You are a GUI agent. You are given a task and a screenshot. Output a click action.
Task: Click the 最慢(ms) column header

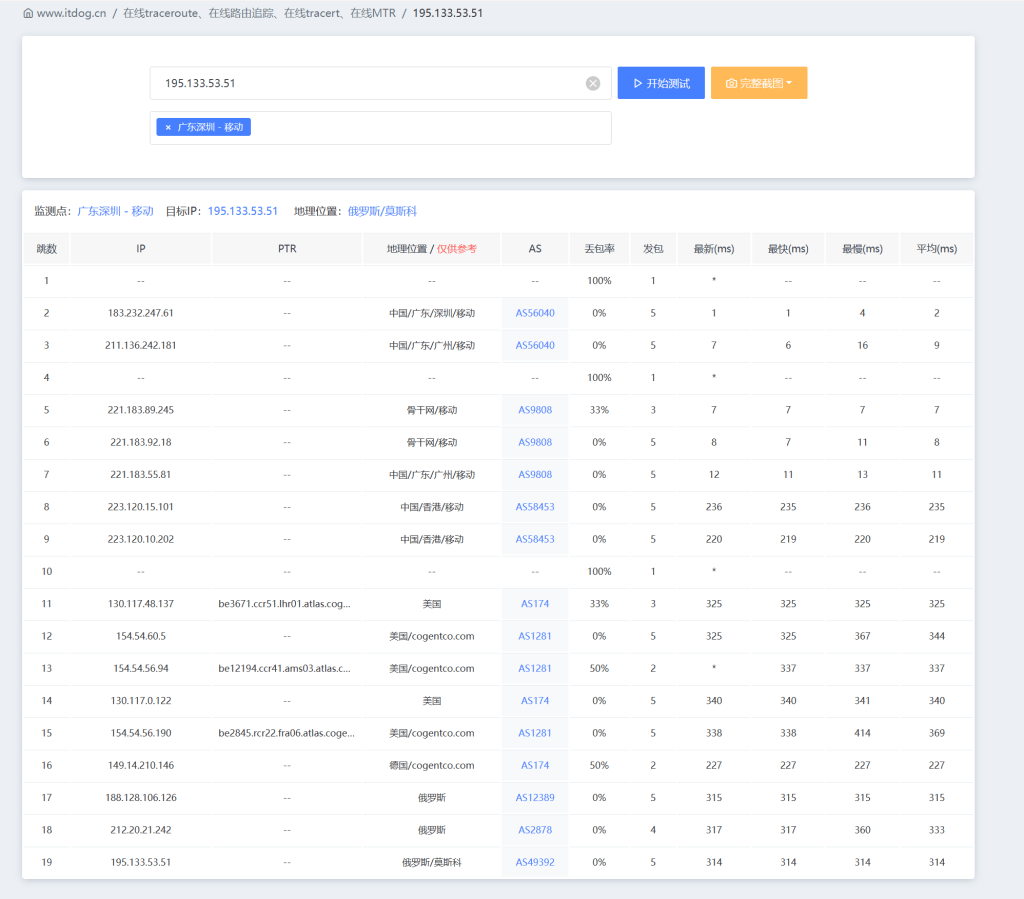point(862,249)
